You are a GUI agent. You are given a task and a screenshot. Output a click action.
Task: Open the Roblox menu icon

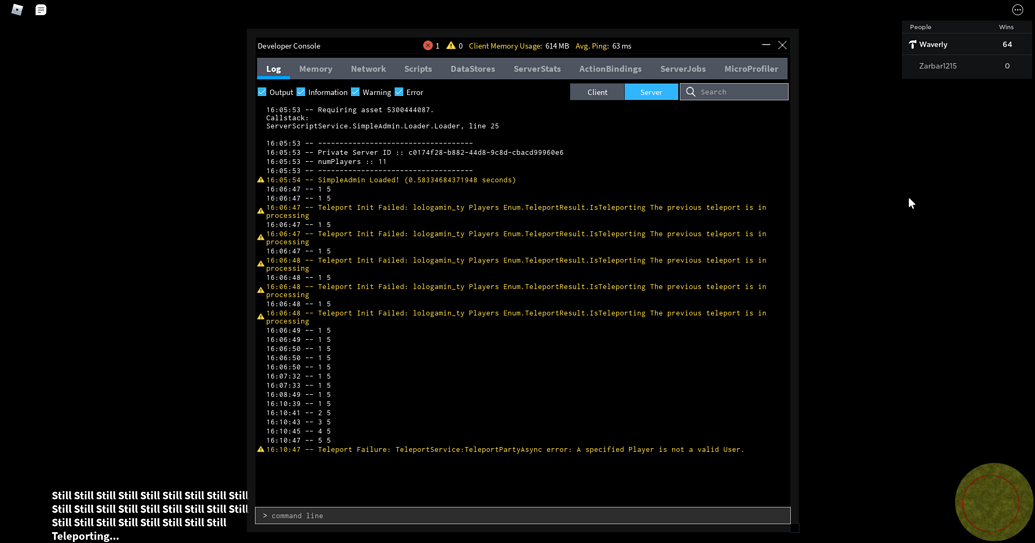coord(17,10)
